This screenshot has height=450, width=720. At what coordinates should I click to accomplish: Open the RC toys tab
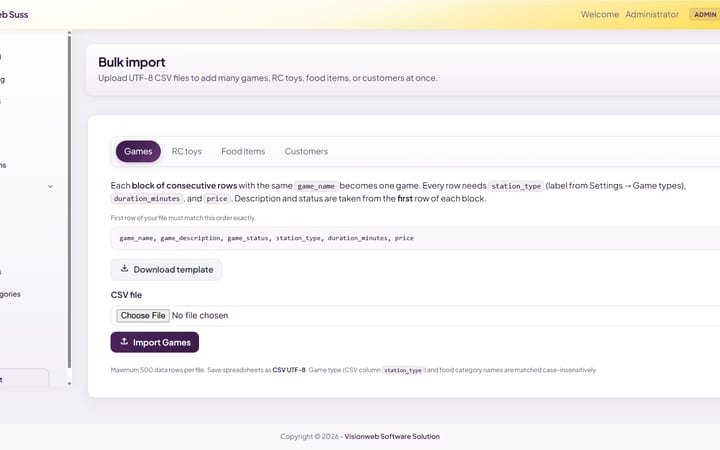point(186,152)
